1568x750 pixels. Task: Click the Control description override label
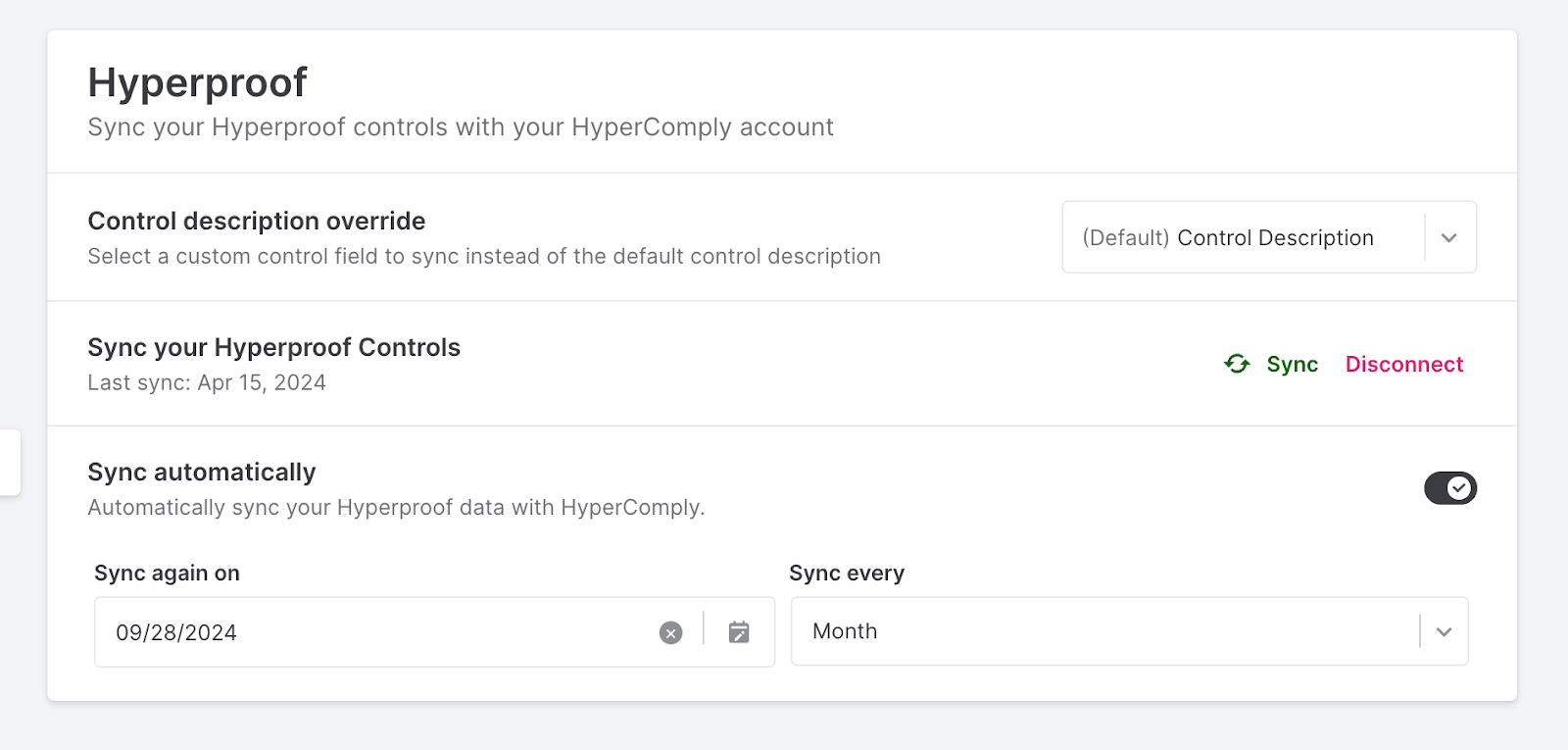[x=257, y=221]
